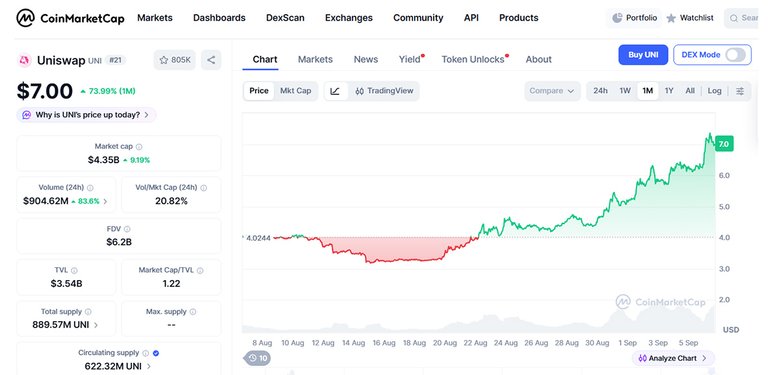This screenshot has width=768, height=375.
Task: Click the Uniswap token logo
Action: click(24, 60)
